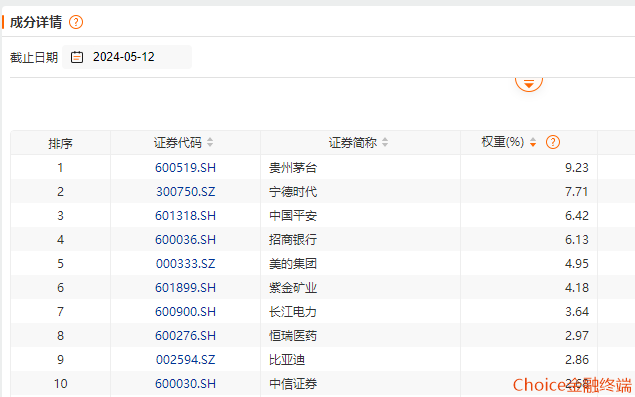
Task: Open stock code 601899.SH
Action: pos(185,288)
